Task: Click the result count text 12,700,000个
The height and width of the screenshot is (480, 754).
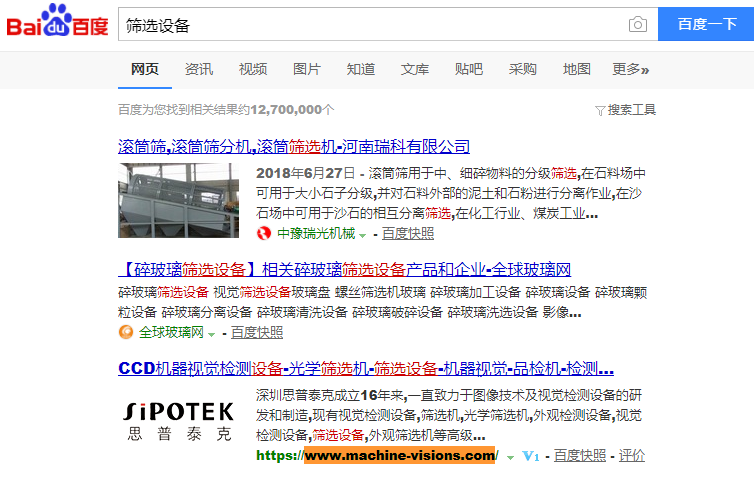Action: [x=292, y=110]
